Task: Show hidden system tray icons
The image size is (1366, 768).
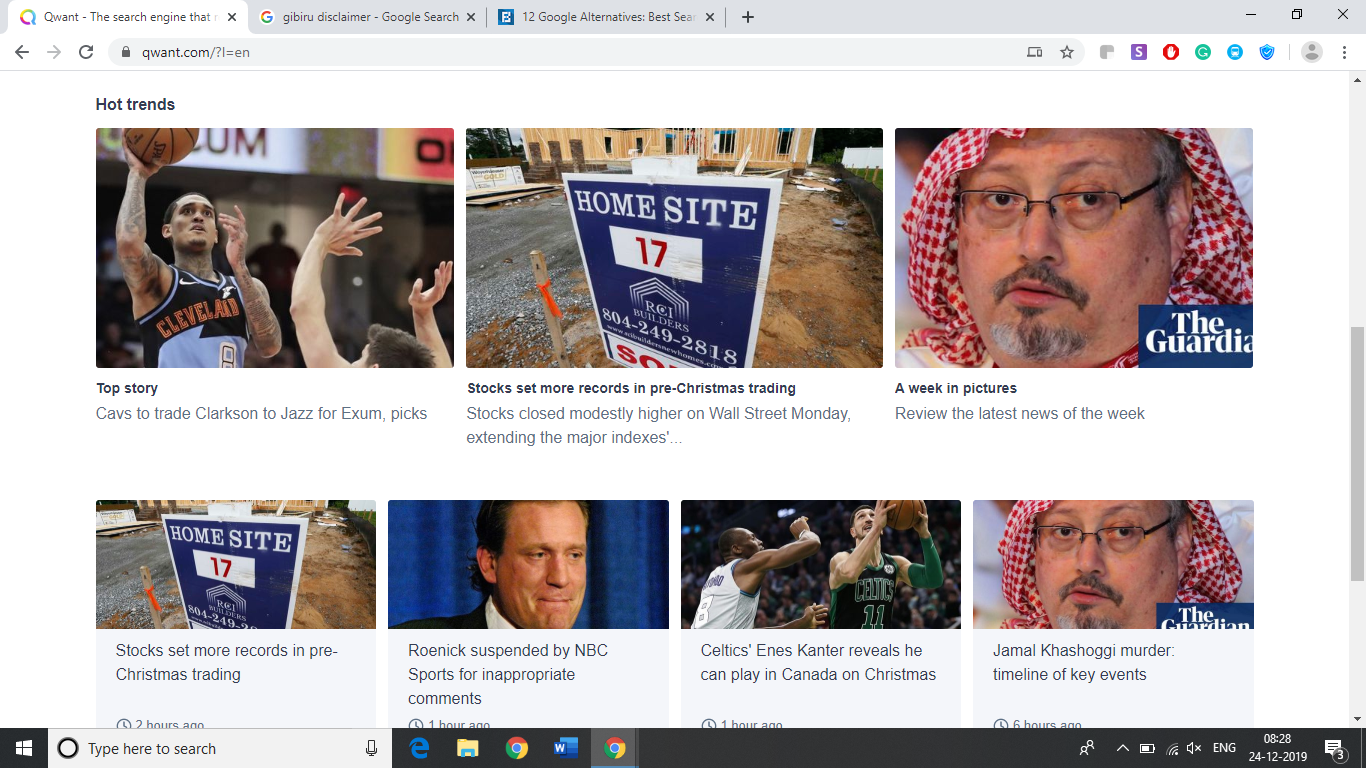Action: [1123, 748]
